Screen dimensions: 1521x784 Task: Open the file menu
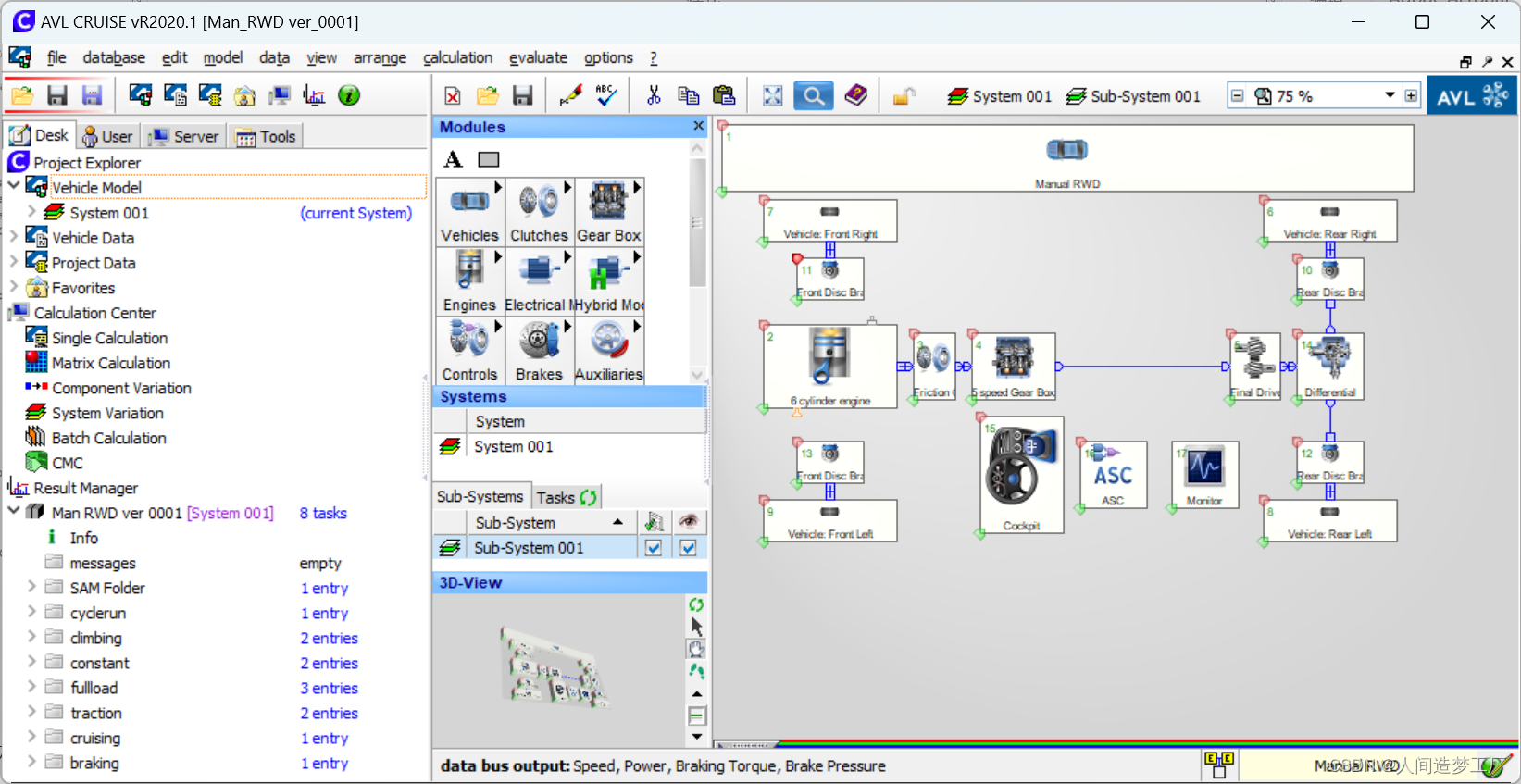point(56,57)
